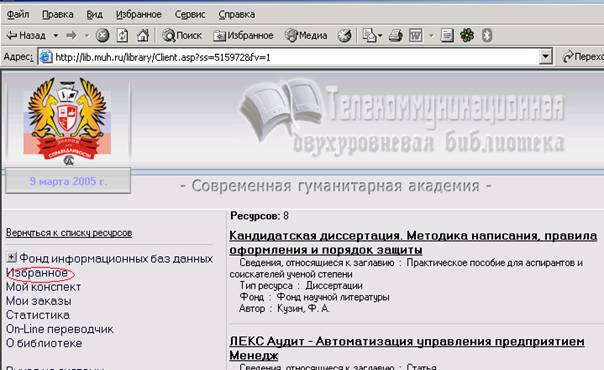Click the History clock icon
Screen dimensions: 604x370
pyautogui.click(x=344, y=36)
